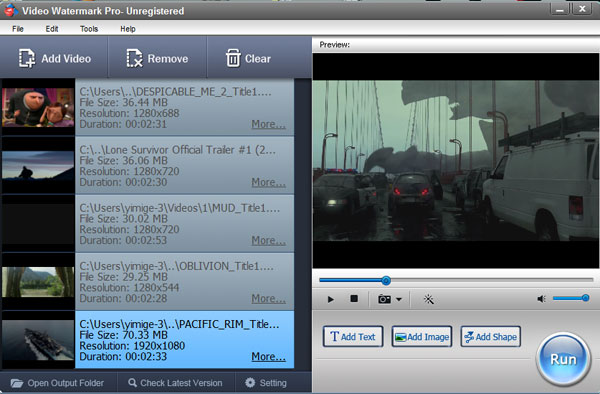
Task: Select the DESPICABLE_ME_2_Title1 file path
Action: tap(175, 92)
